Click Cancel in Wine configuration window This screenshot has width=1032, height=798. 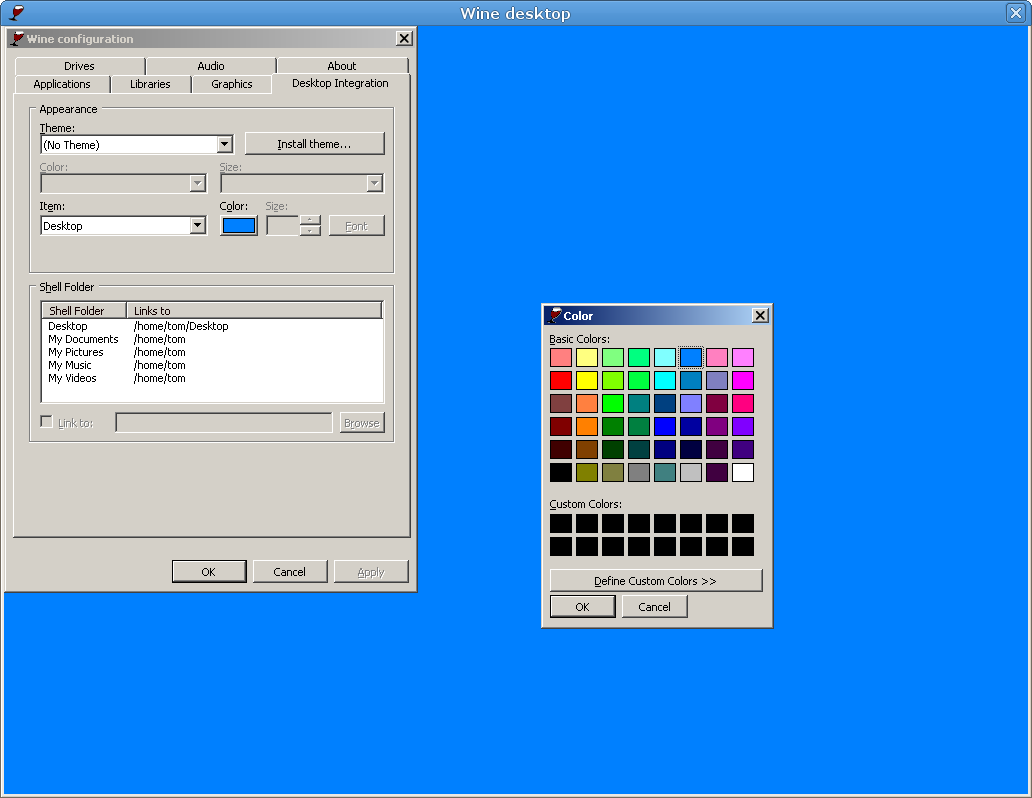click(x=290, y=572)
